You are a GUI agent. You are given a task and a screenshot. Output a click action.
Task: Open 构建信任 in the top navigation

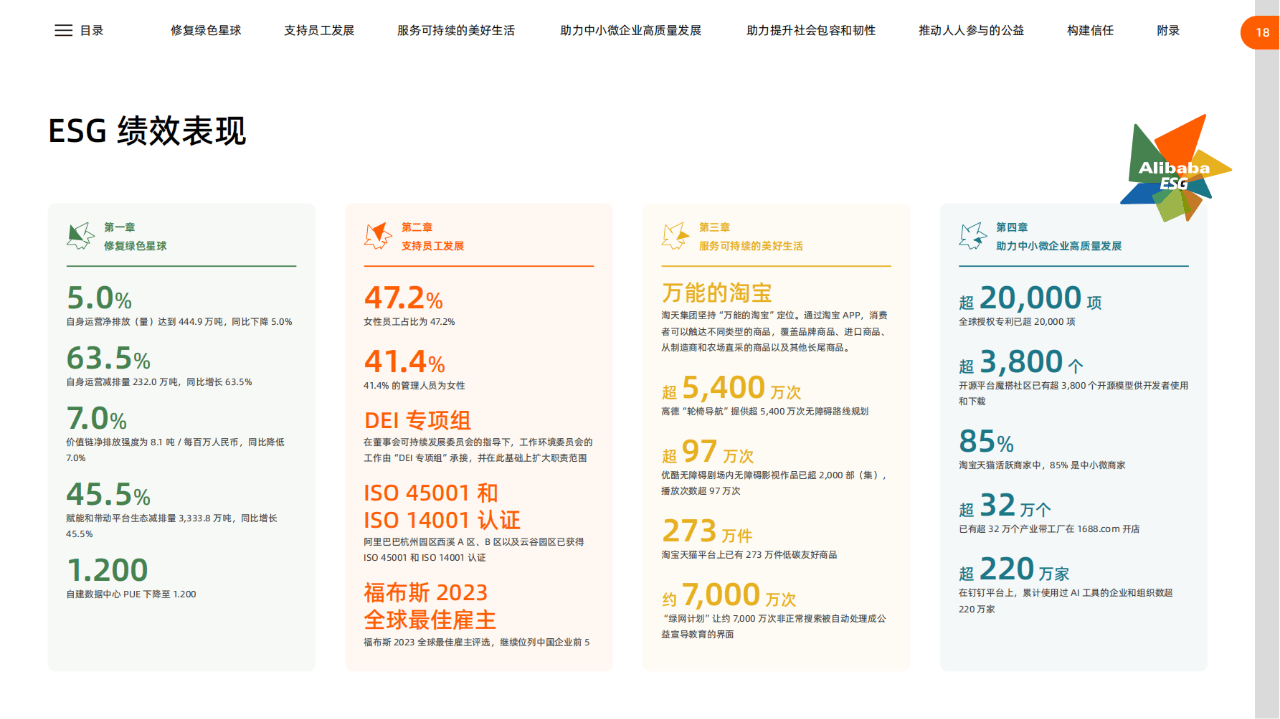[1090, 31]
